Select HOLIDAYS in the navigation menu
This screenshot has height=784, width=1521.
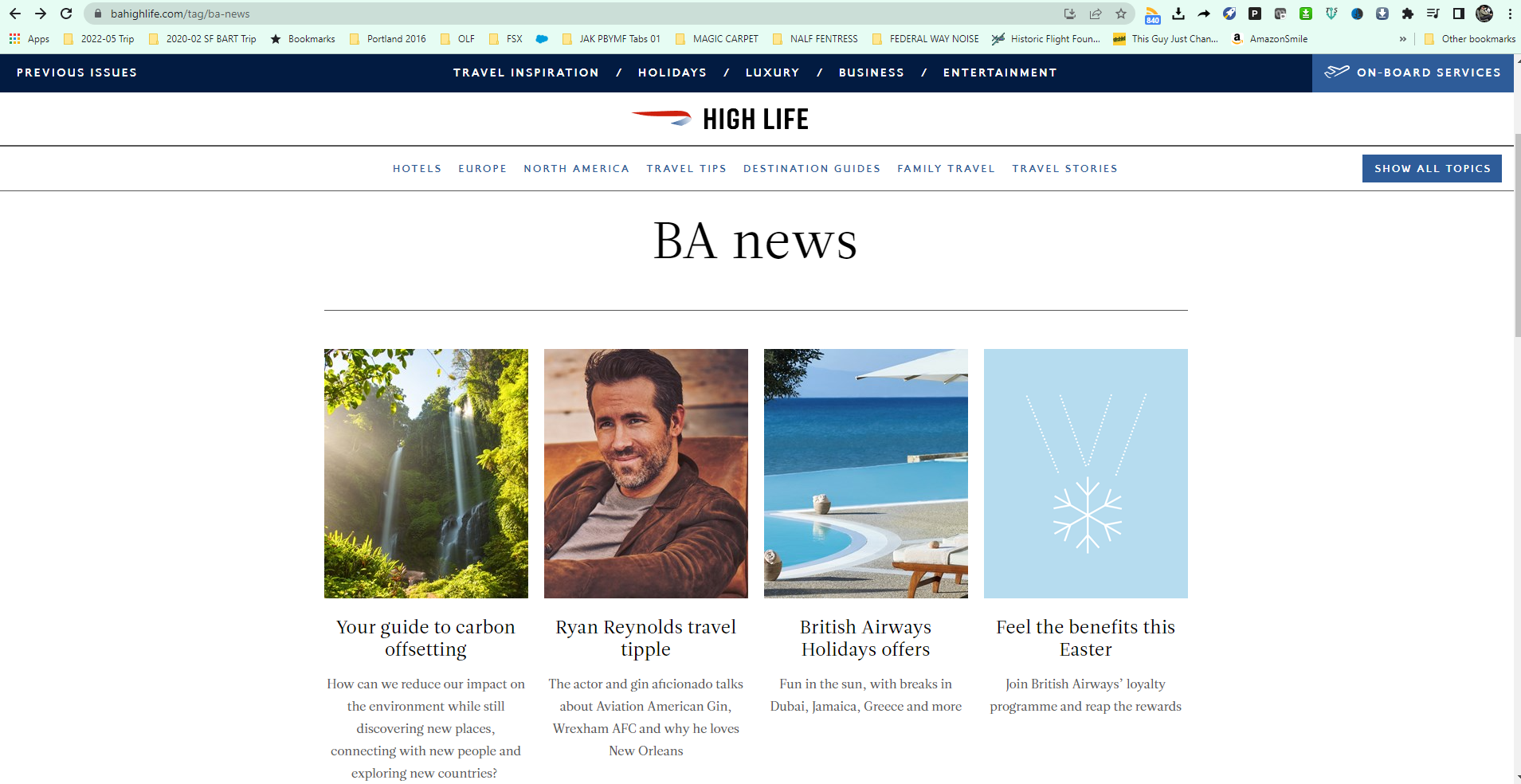pos(672,73)
